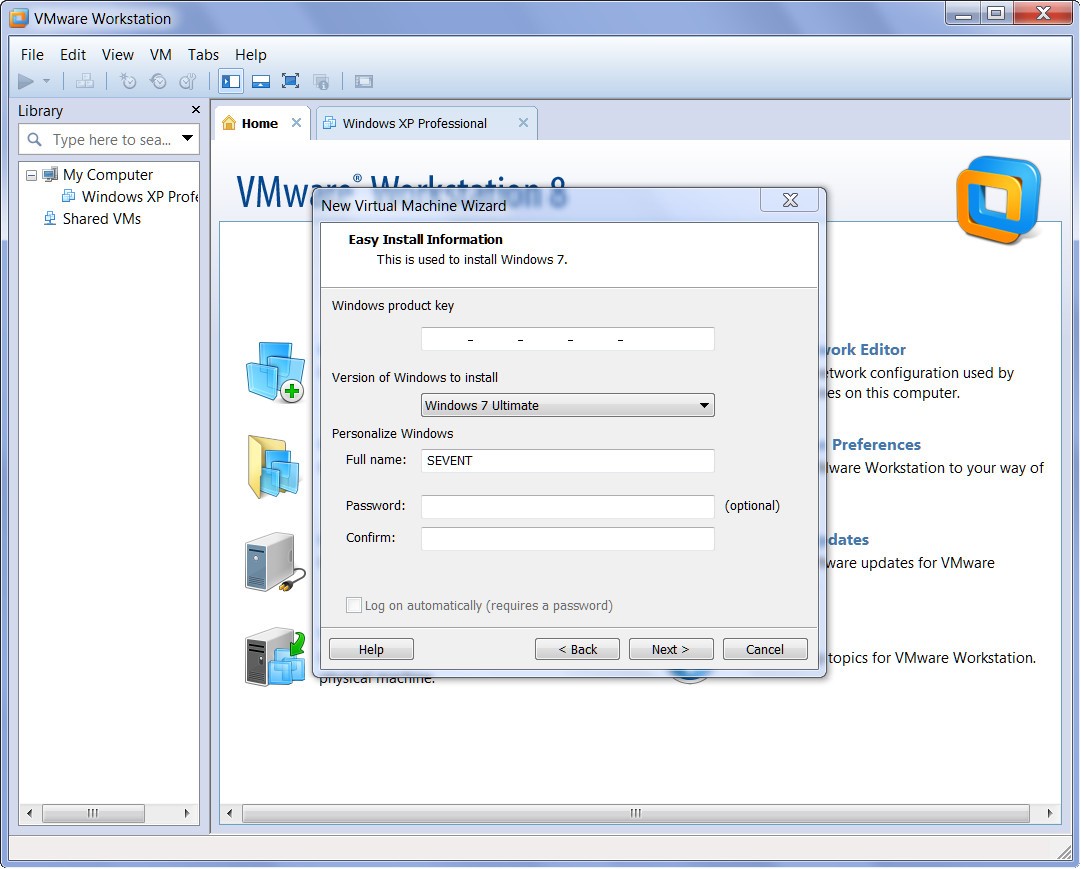
Task: Click the Home page scrollbar right arrow
Action: pyautogui.click(x=1049, y=813)
